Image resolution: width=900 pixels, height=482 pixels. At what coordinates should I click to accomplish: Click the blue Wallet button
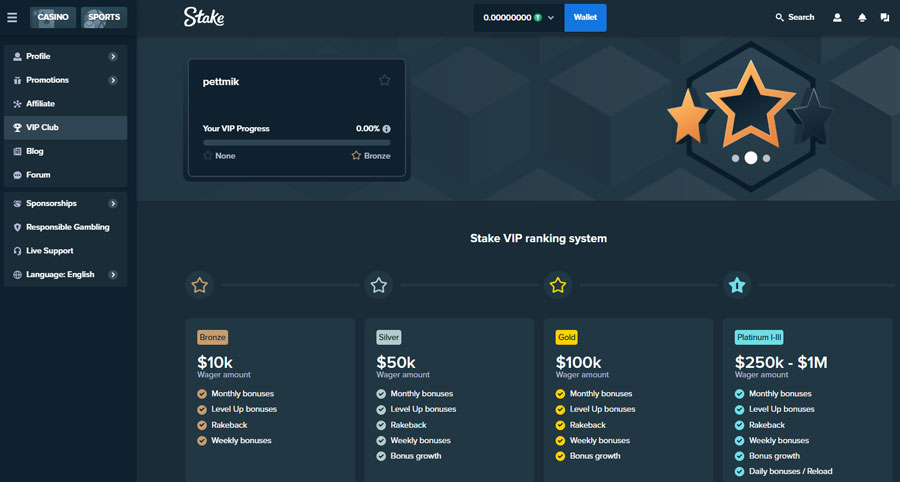click(585, 17)
